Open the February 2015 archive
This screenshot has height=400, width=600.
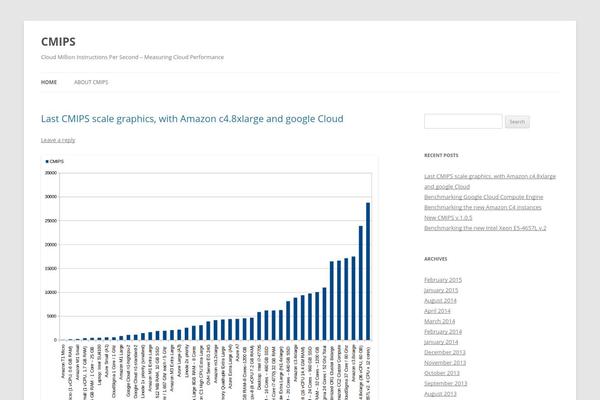[x=443, y=280]
